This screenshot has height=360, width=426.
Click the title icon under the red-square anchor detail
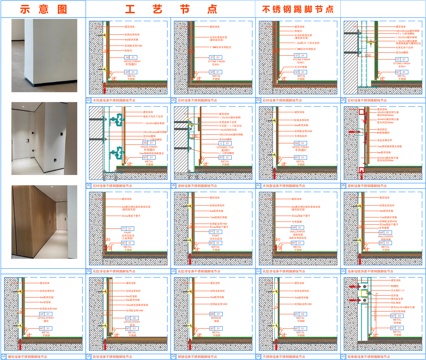point(343,185)
